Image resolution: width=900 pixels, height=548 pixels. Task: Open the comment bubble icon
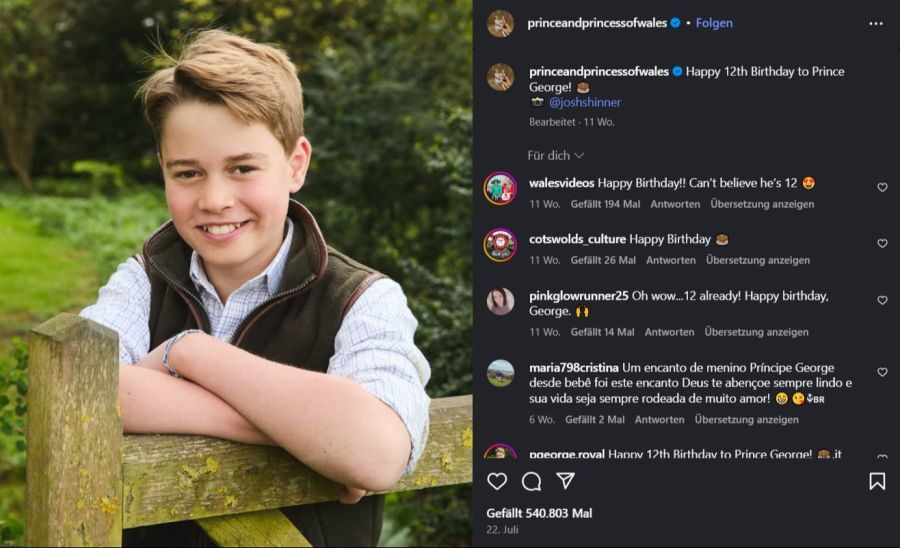click(531, 481)
